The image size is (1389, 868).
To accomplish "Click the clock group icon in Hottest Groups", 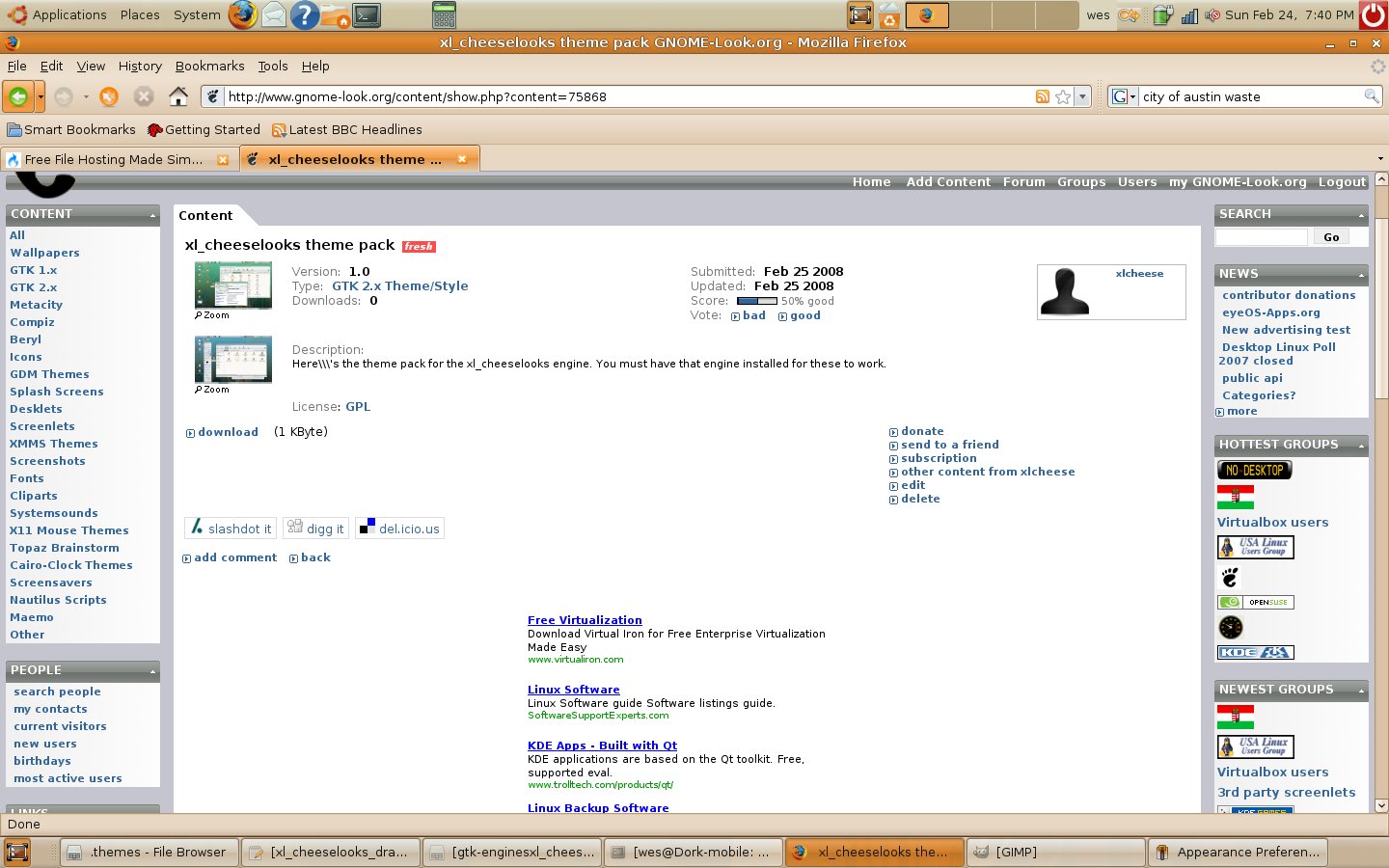I will click(x=1231, y=627).
